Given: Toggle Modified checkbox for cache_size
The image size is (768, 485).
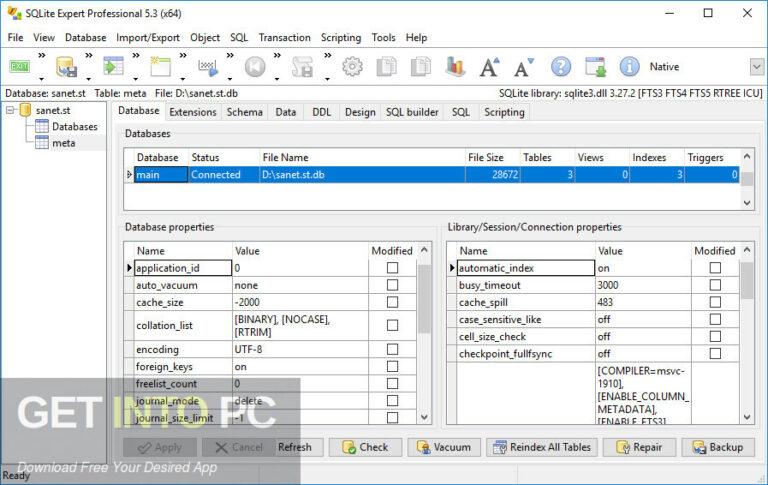Looking at the screenshot, I should [x=392, y=302].
